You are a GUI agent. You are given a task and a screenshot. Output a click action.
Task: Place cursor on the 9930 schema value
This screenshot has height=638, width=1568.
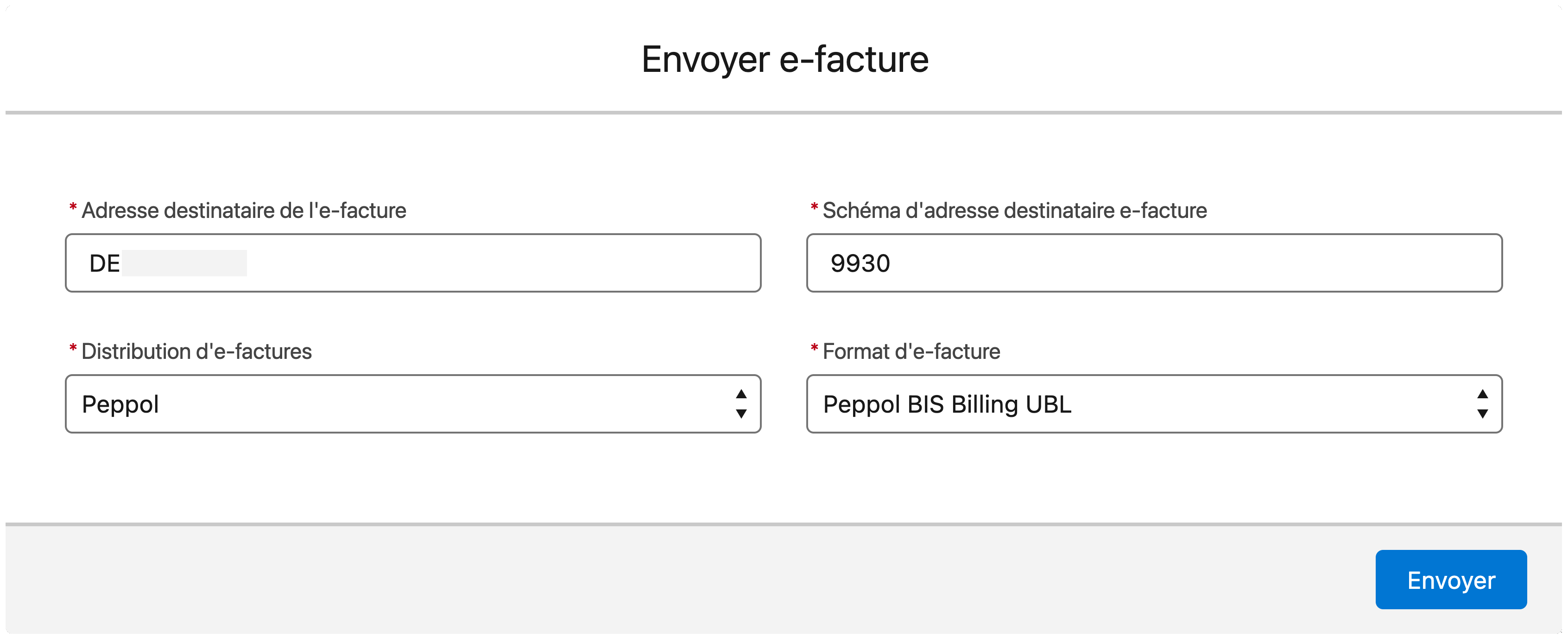click(x=860, y=264)
